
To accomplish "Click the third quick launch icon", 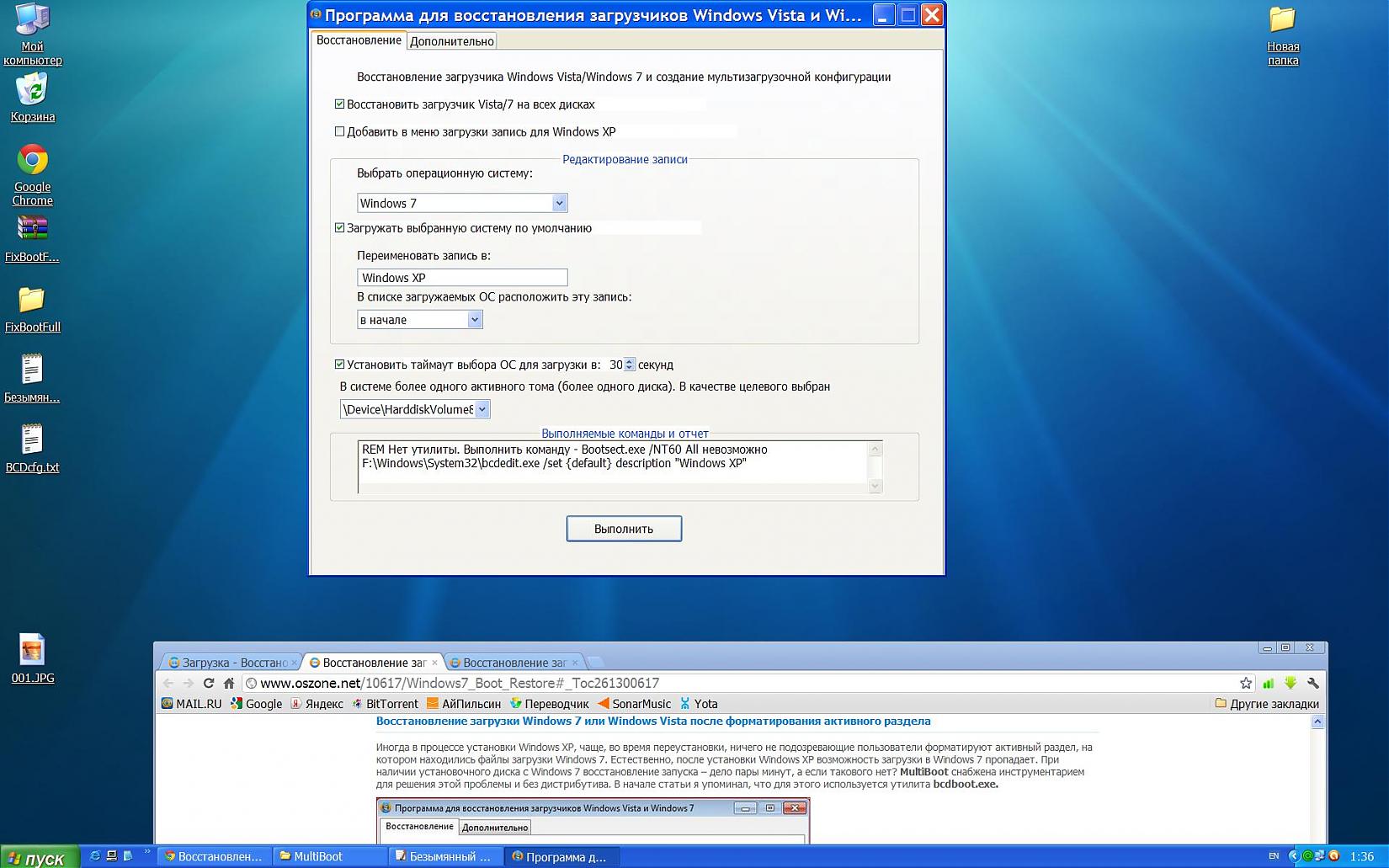I will (128, 855).
